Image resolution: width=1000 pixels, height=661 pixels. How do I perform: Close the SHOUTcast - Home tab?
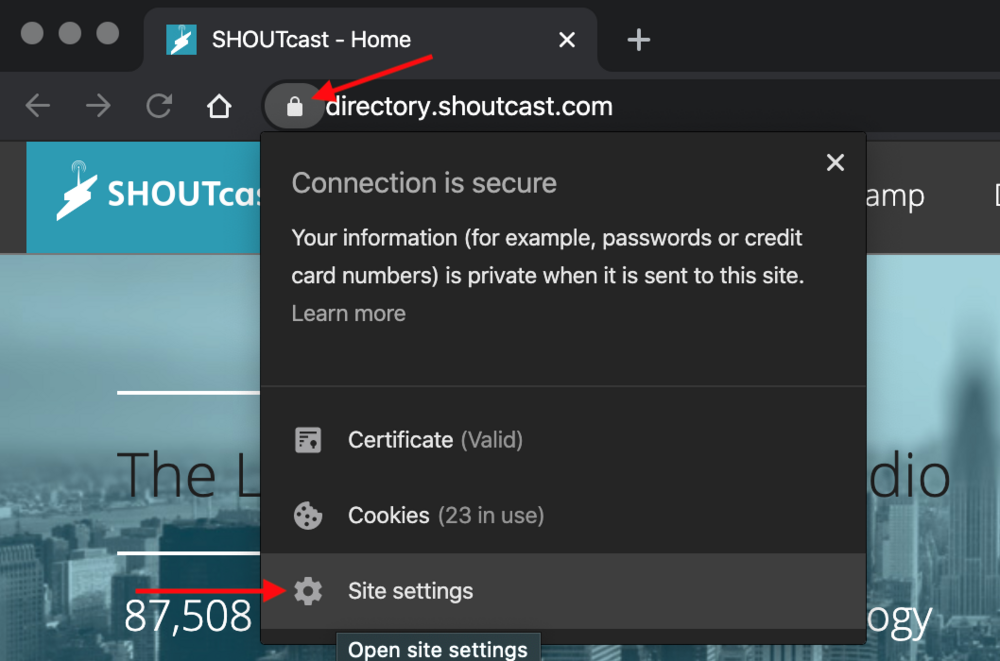tap(566, 40)
